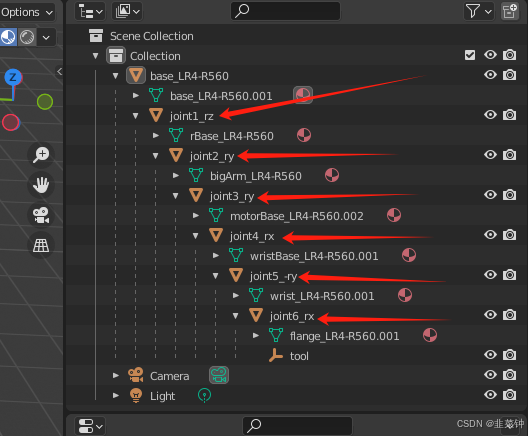
Task: Hide Camera in viewport
Action: tap(490, 374)
